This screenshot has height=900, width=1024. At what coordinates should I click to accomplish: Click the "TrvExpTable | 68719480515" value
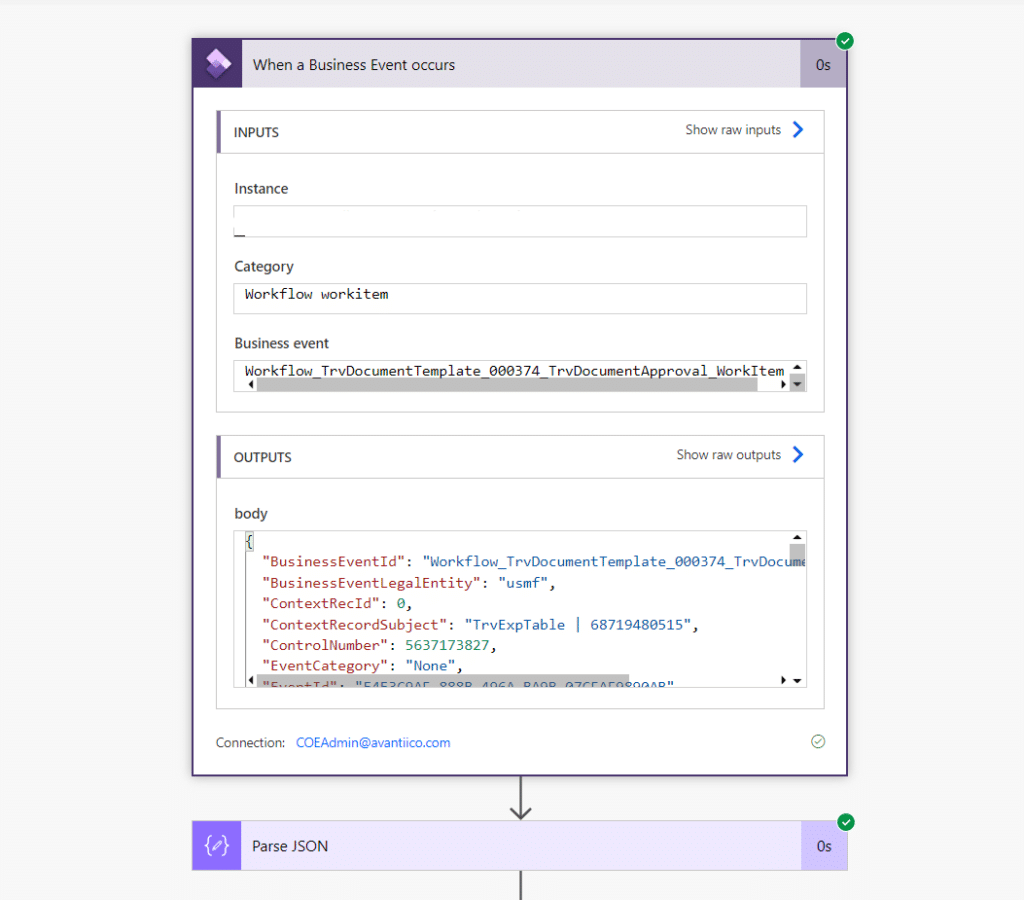click(x=577, y=624)
